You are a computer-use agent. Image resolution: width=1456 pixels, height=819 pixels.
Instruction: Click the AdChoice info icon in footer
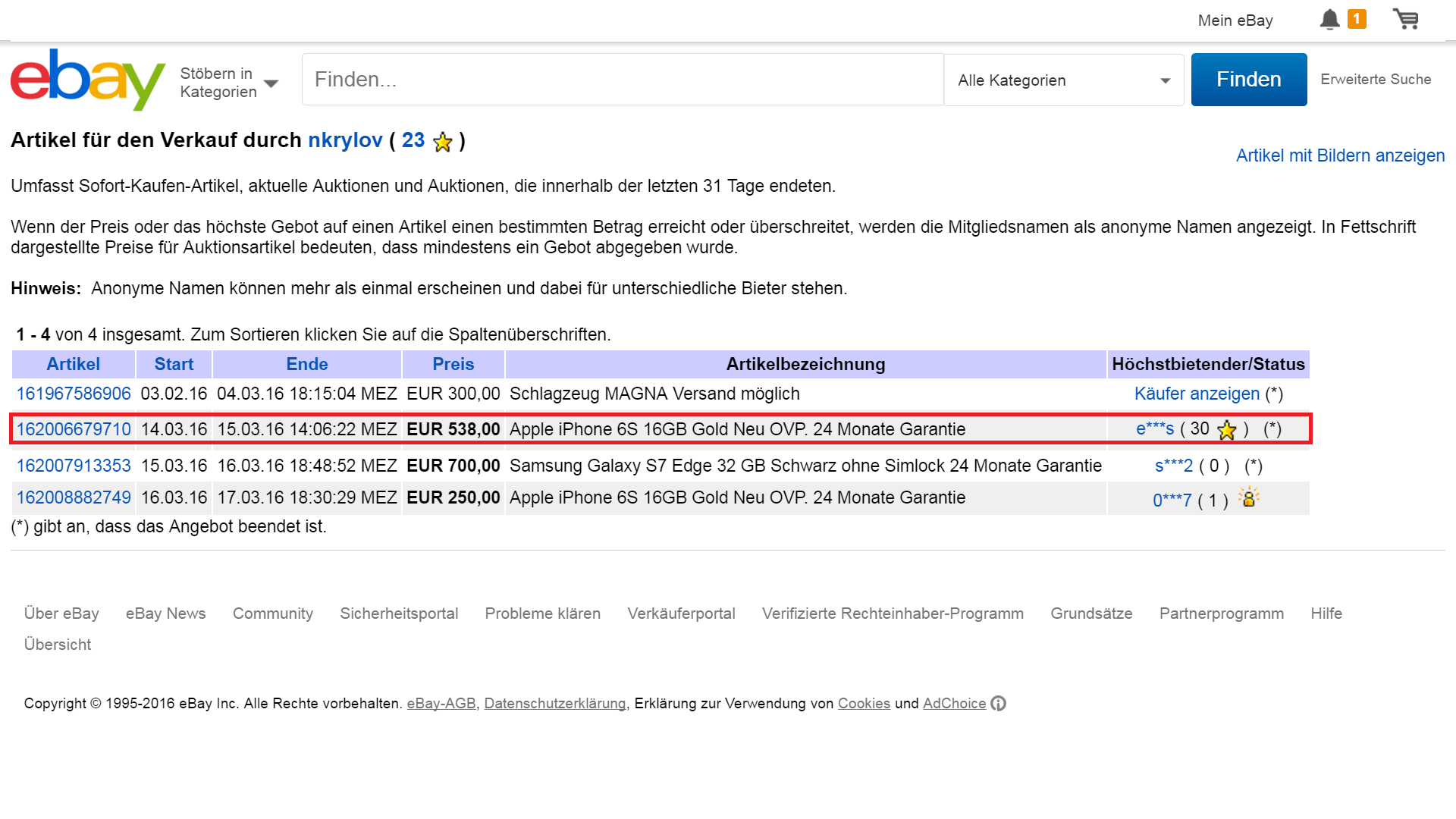[x=998, y=704]
